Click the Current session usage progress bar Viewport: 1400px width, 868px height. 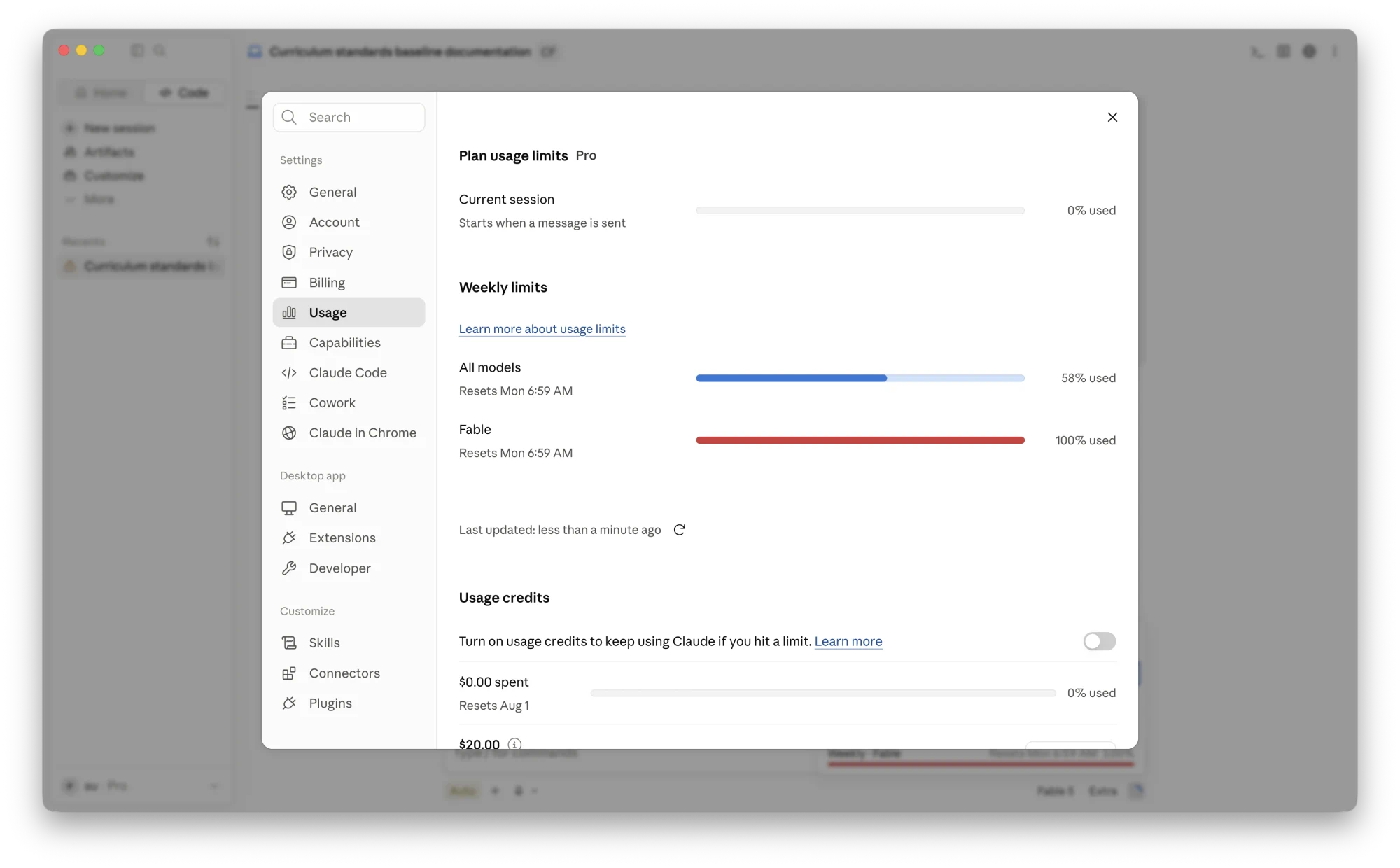(860, 210)
